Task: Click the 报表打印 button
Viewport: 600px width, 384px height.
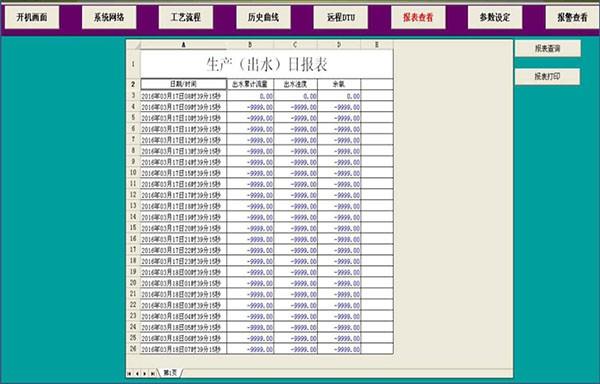Action: [x=548, y=76]
